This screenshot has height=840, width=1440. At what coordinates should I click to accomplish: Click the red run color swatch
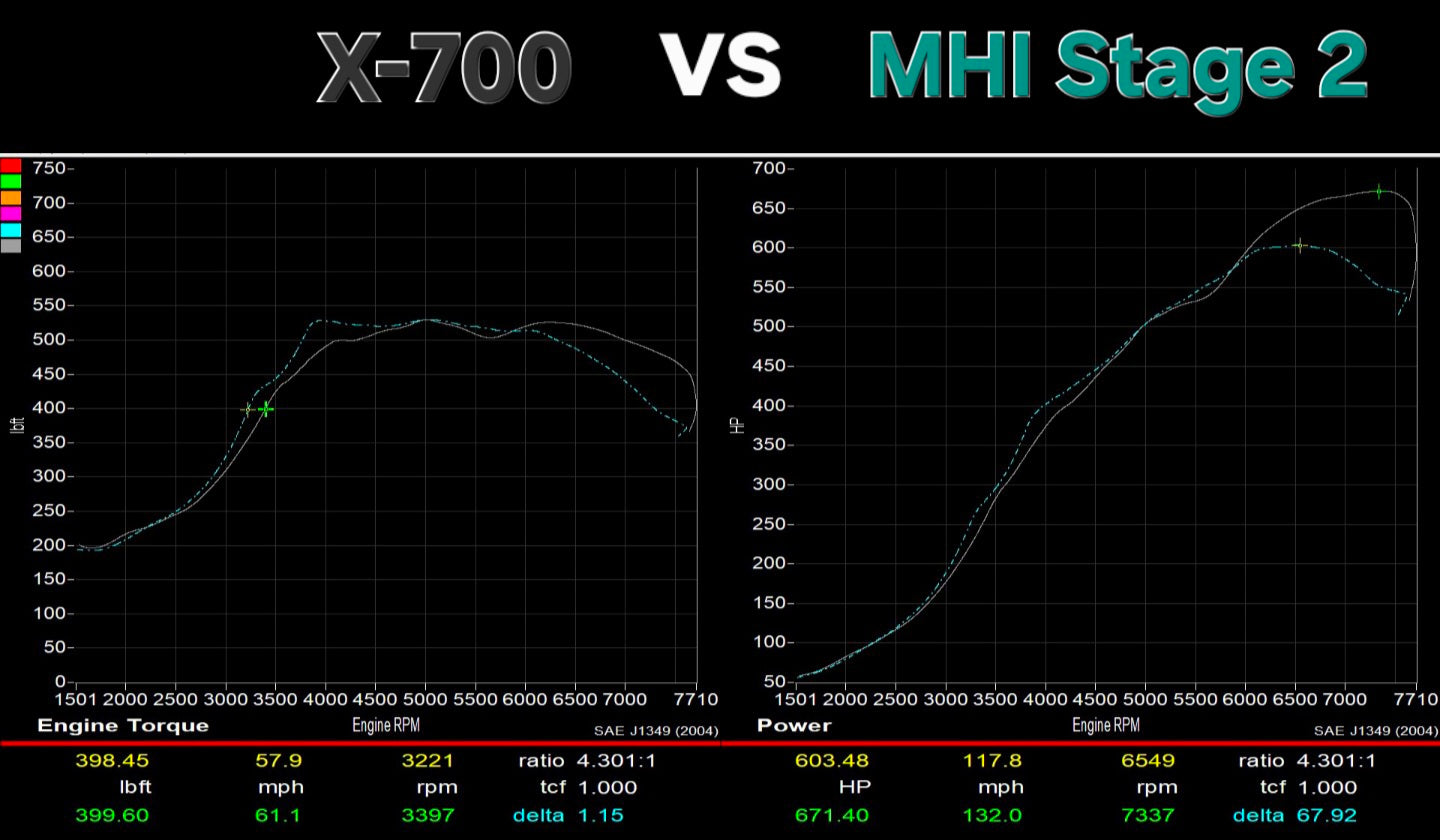pyautogui.click(x=11, y=166)
